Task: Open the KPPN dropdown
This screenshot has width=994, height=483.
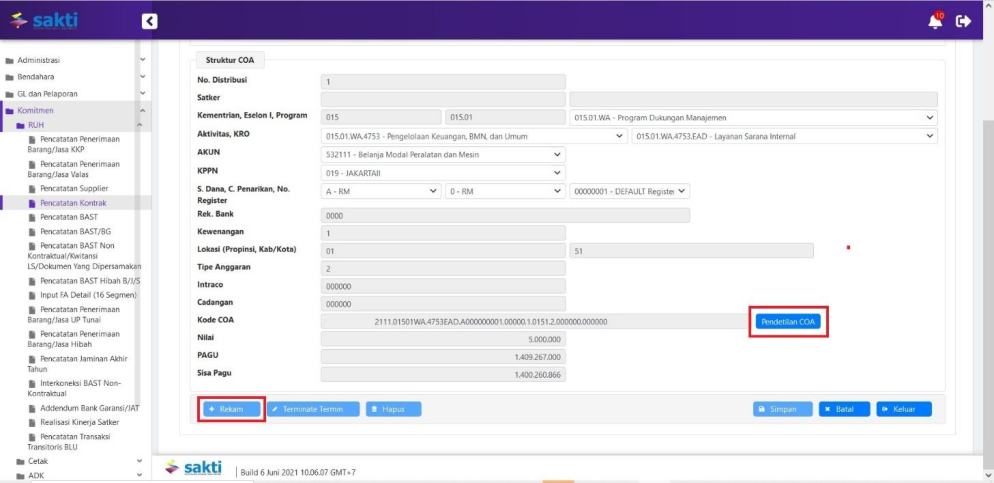Action: [x=443, y=173]
